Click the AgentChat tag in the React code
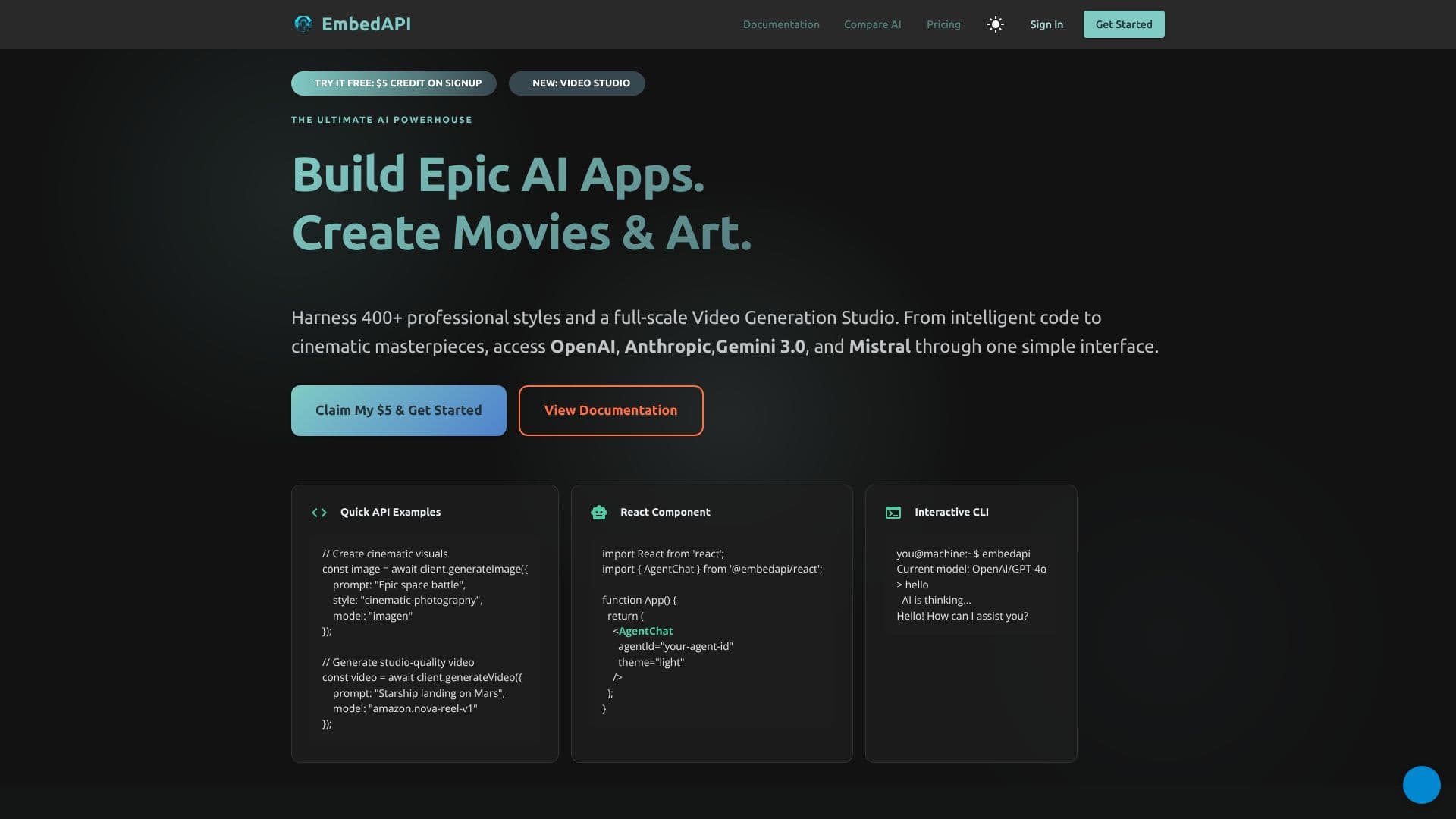This screenshot has width=1456, height=819. pos(645,631)
